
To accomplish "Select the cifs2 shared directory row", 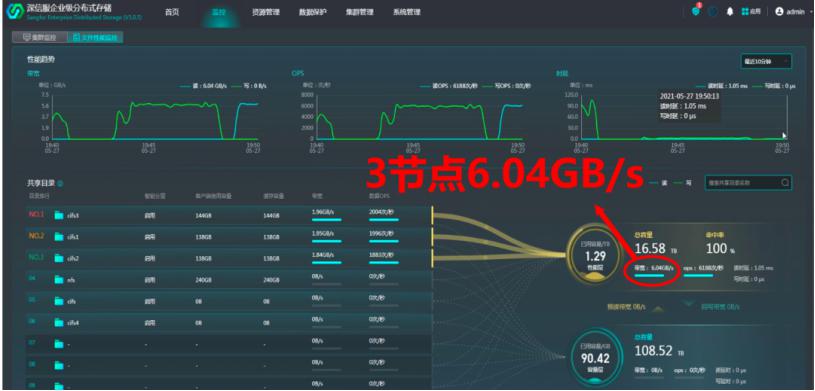I will click(x=229, y=258).
